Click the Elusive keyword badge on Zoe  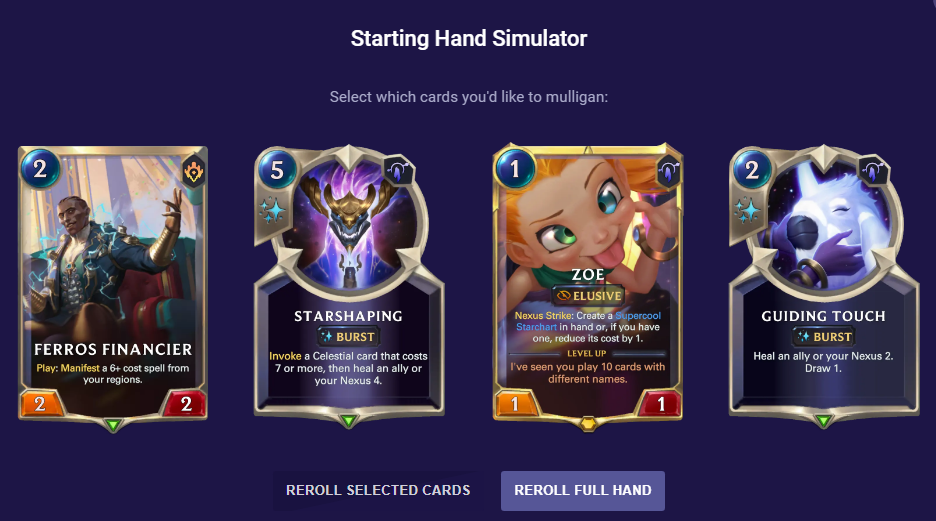[x=589, y=295]
